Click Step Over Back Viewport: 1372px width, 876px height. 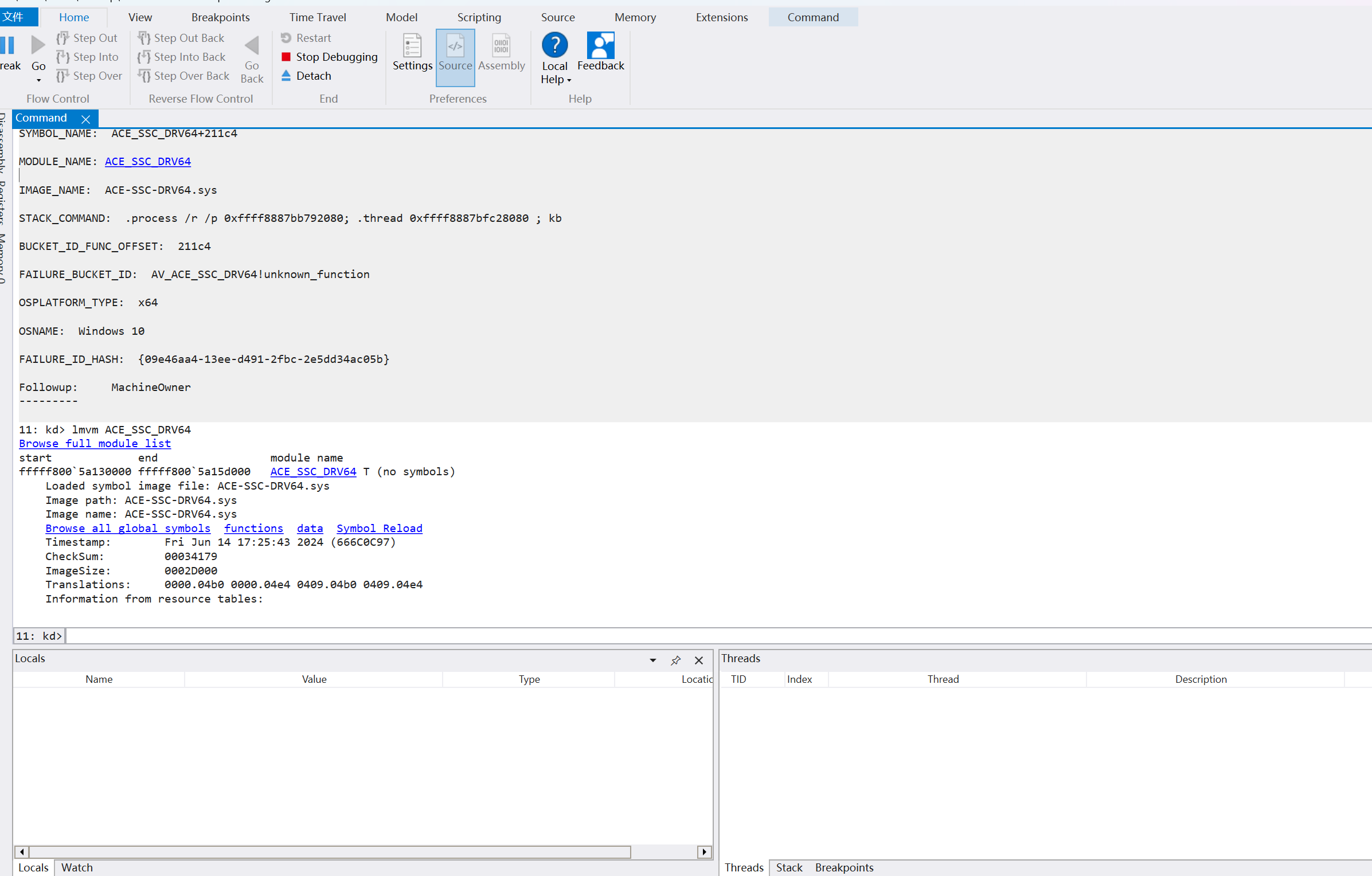click(183, 76)
